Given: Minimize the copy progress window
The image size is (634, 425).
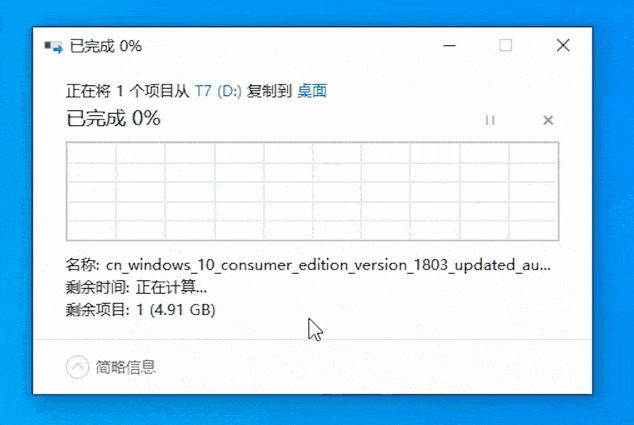Looking at the screenshot, I should pyautogui.click(x=449, y=45).
